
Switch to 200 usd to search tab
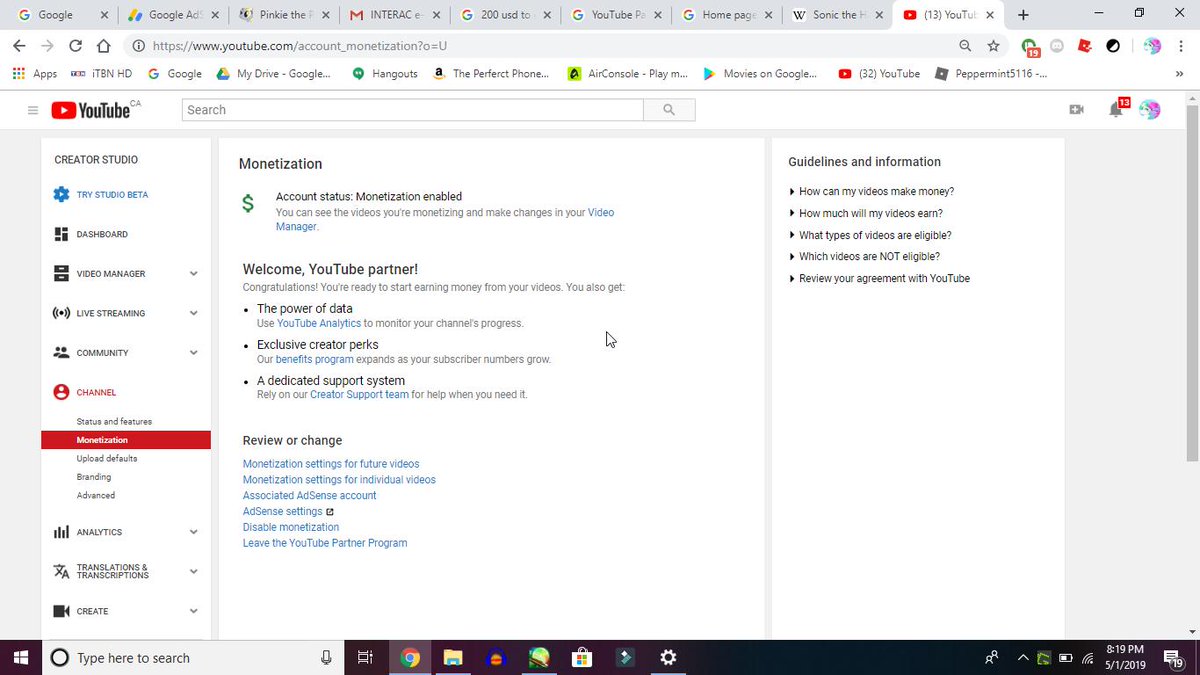(505, 15)
